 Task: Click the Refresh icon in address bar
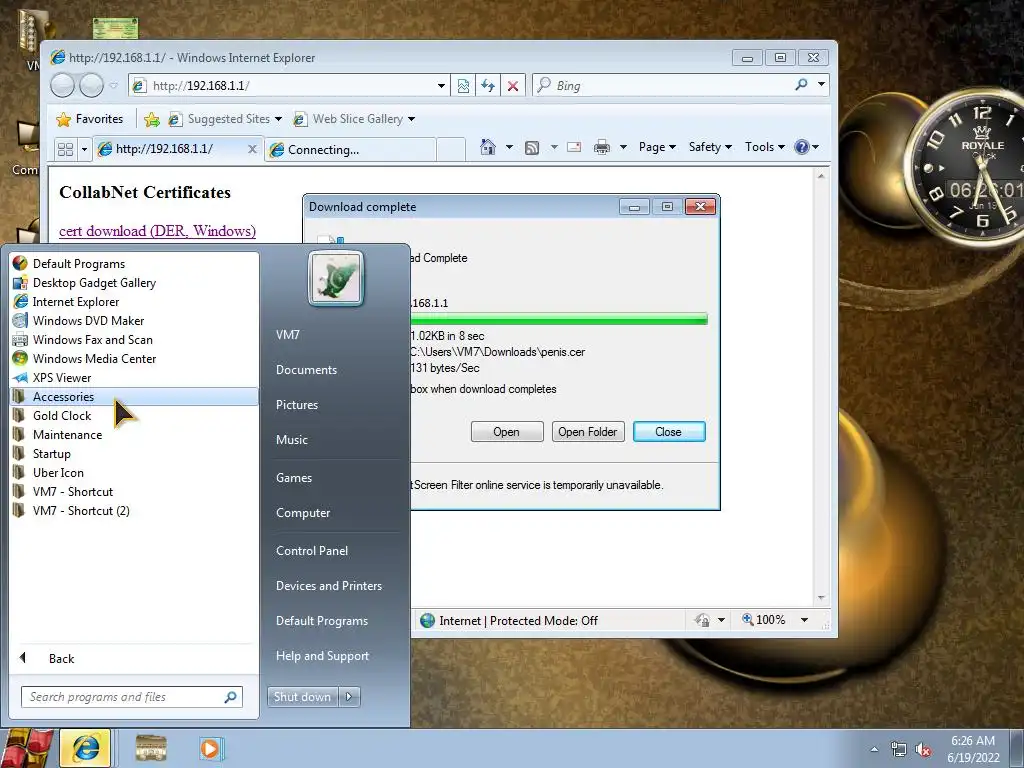point(488,86)
